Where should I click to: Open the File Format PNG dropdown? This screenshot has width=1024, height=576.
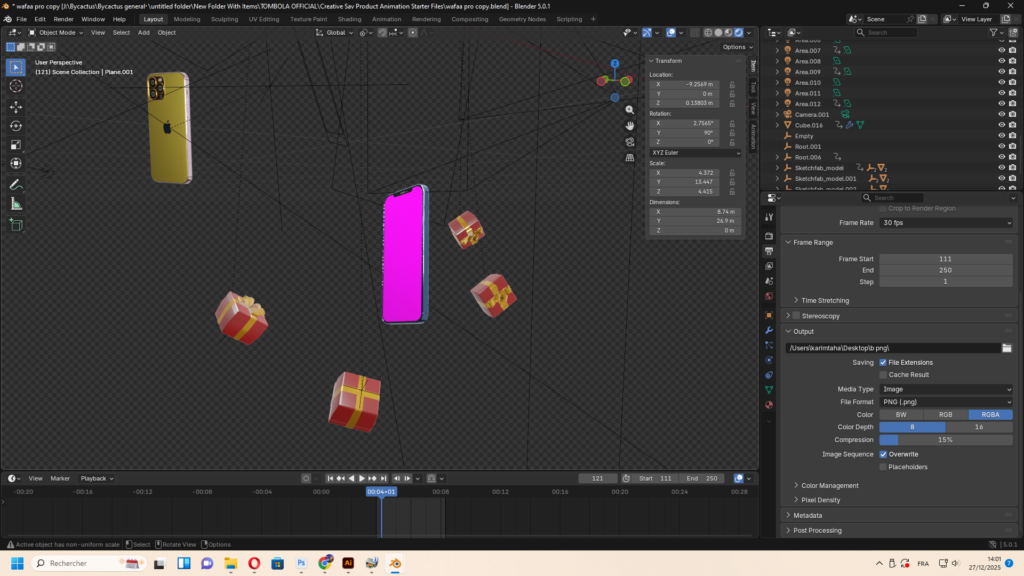[x=946, y=401]
